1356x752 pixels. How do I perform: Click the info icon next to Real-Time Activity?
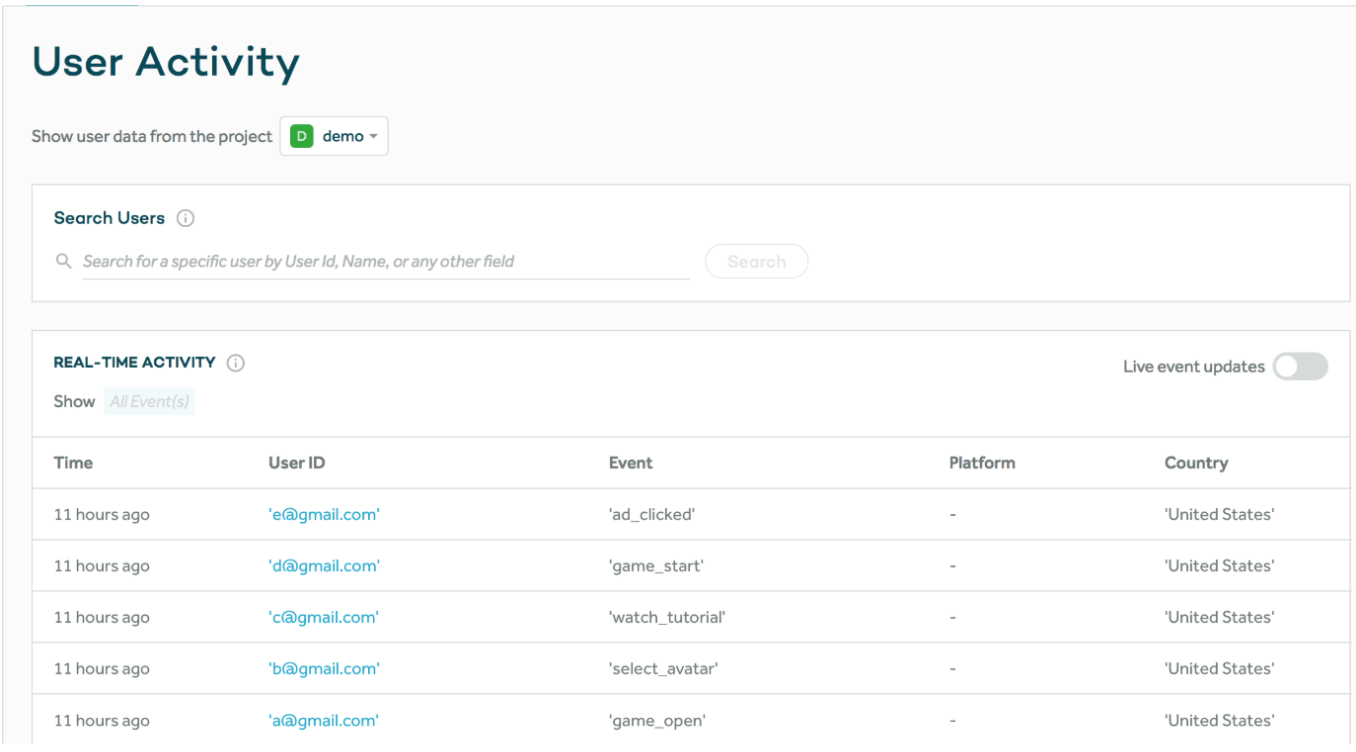236,363
